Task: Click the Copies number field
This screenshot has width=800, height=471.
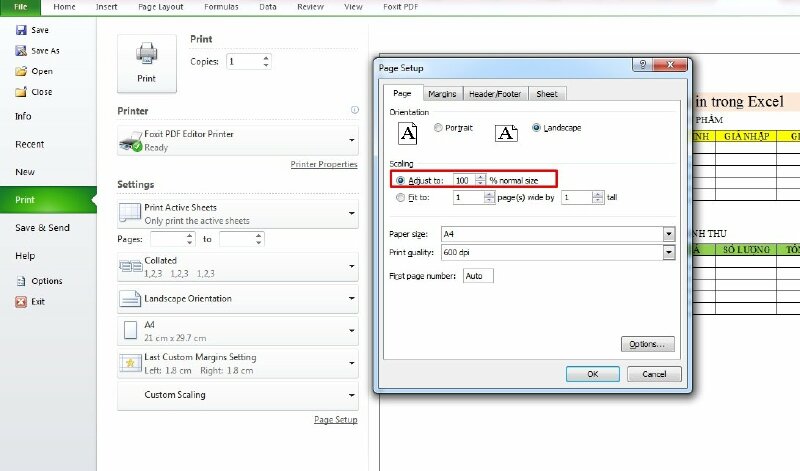Action: (x=244, y=62)
